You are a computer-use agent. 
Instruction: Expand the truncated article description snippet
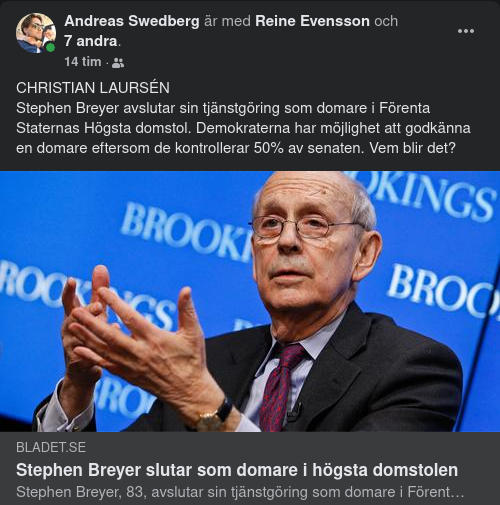click(x=240, y=492)
